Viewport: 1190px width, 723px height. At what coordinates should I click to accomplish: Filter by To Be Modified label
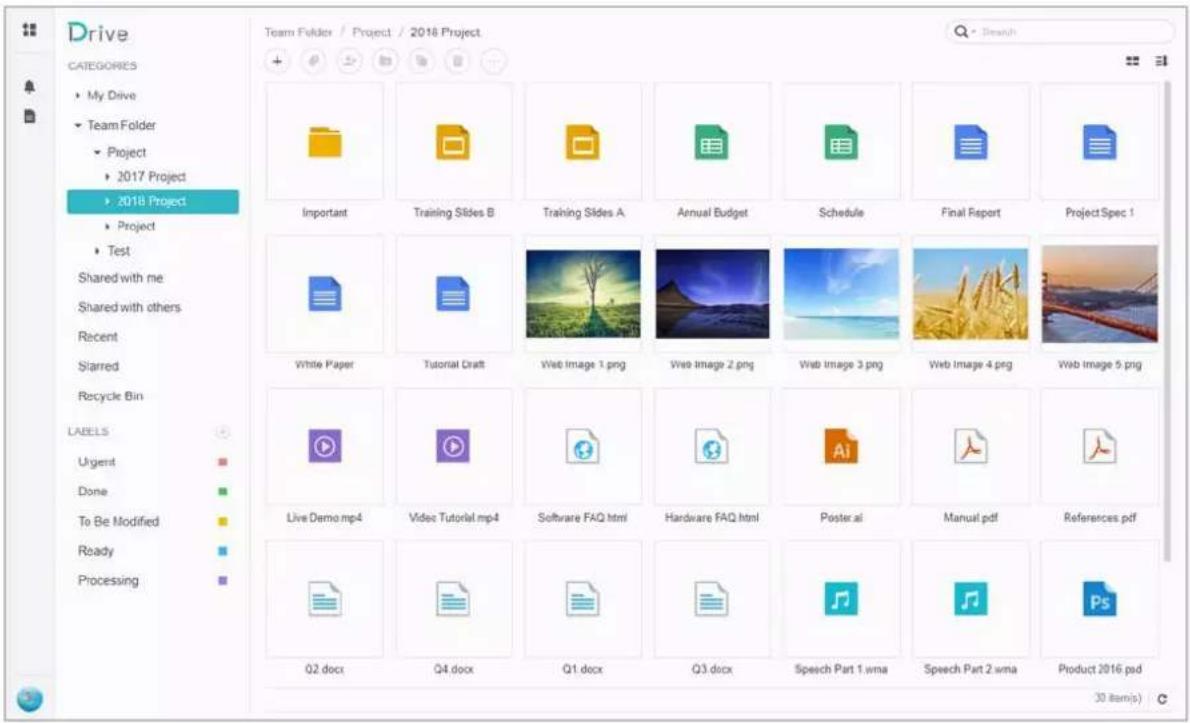coord(118,521)
